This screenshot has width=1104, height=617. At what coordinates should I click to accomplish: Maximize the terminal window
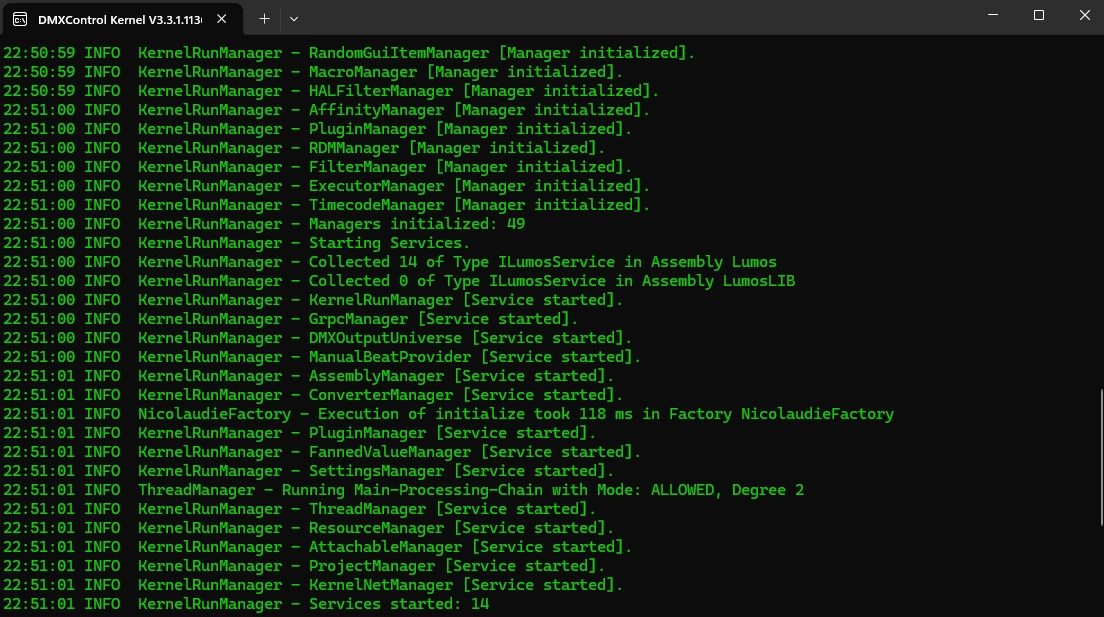point(1039,15)
